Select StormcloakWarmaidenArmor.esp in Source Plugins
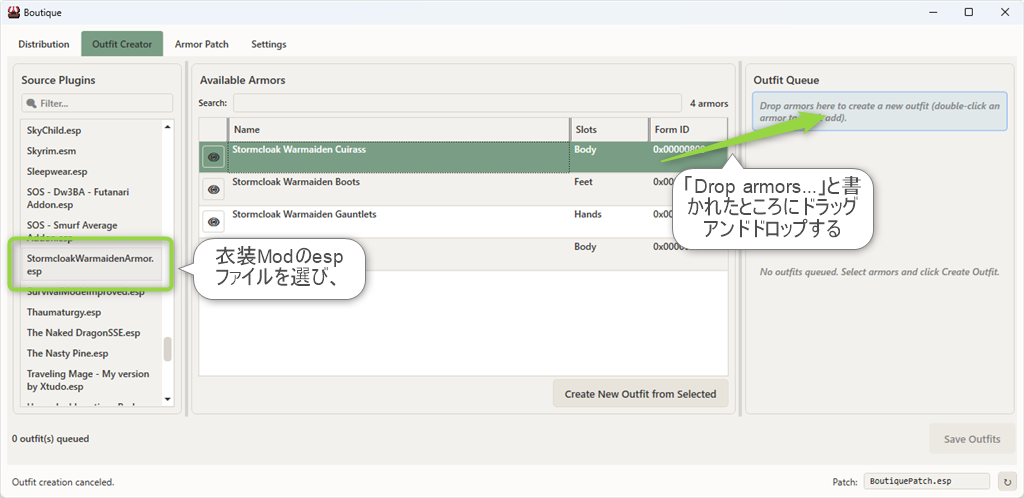Screen dimensions: 1024x498 [90, 264]
